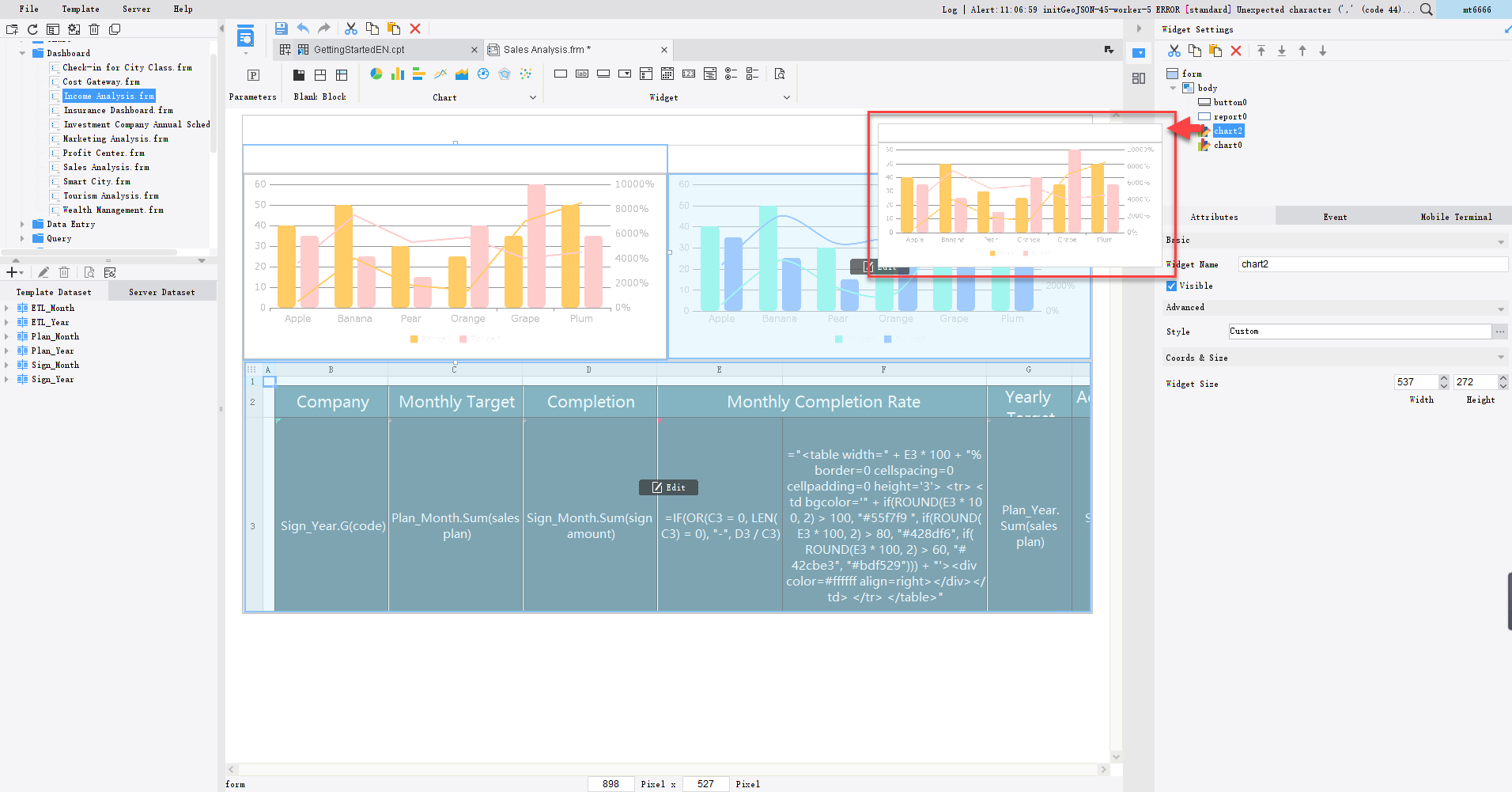Screen dimensions: 1512x792
Task: Move the selected widget up with arrow icon
Action: (x=1302, y=50)
